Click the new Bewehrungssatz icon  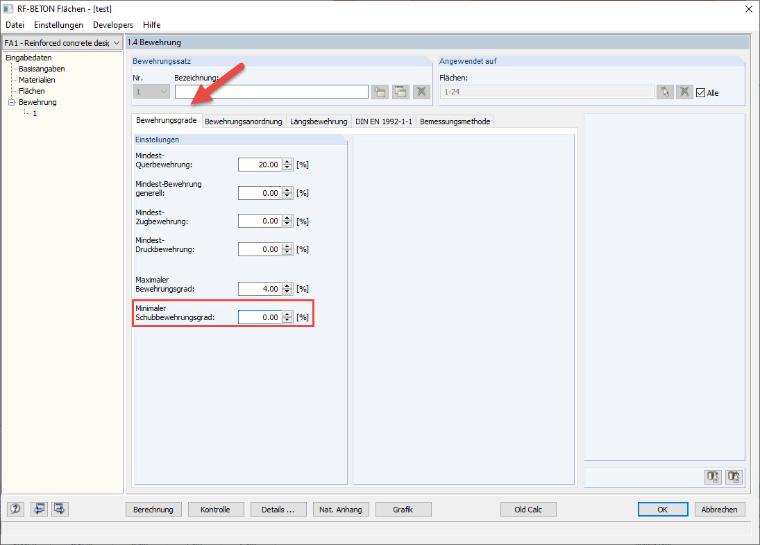point(380,92)
